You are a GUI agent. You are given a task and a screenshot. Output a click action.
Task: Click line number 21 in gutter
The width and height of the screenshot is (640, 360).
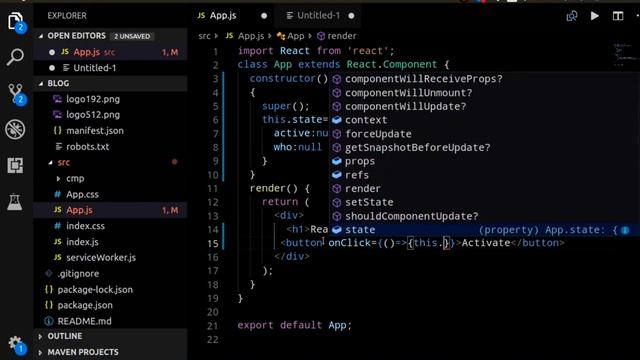pos(213,326)
